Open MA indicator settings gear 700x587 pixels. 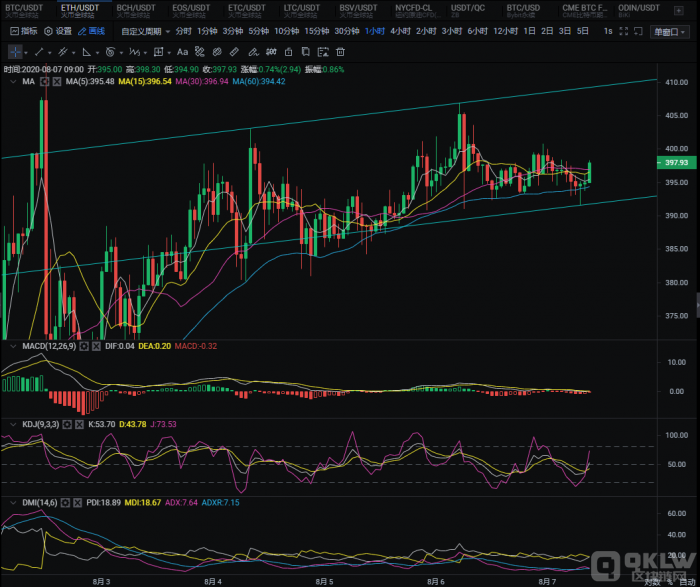click(44, 82)
